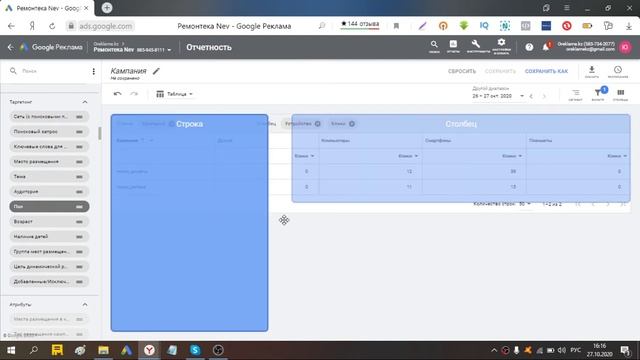Edit report name with pencil icon
The height and width of the screenshot is (360, 640).
[156, 71]
